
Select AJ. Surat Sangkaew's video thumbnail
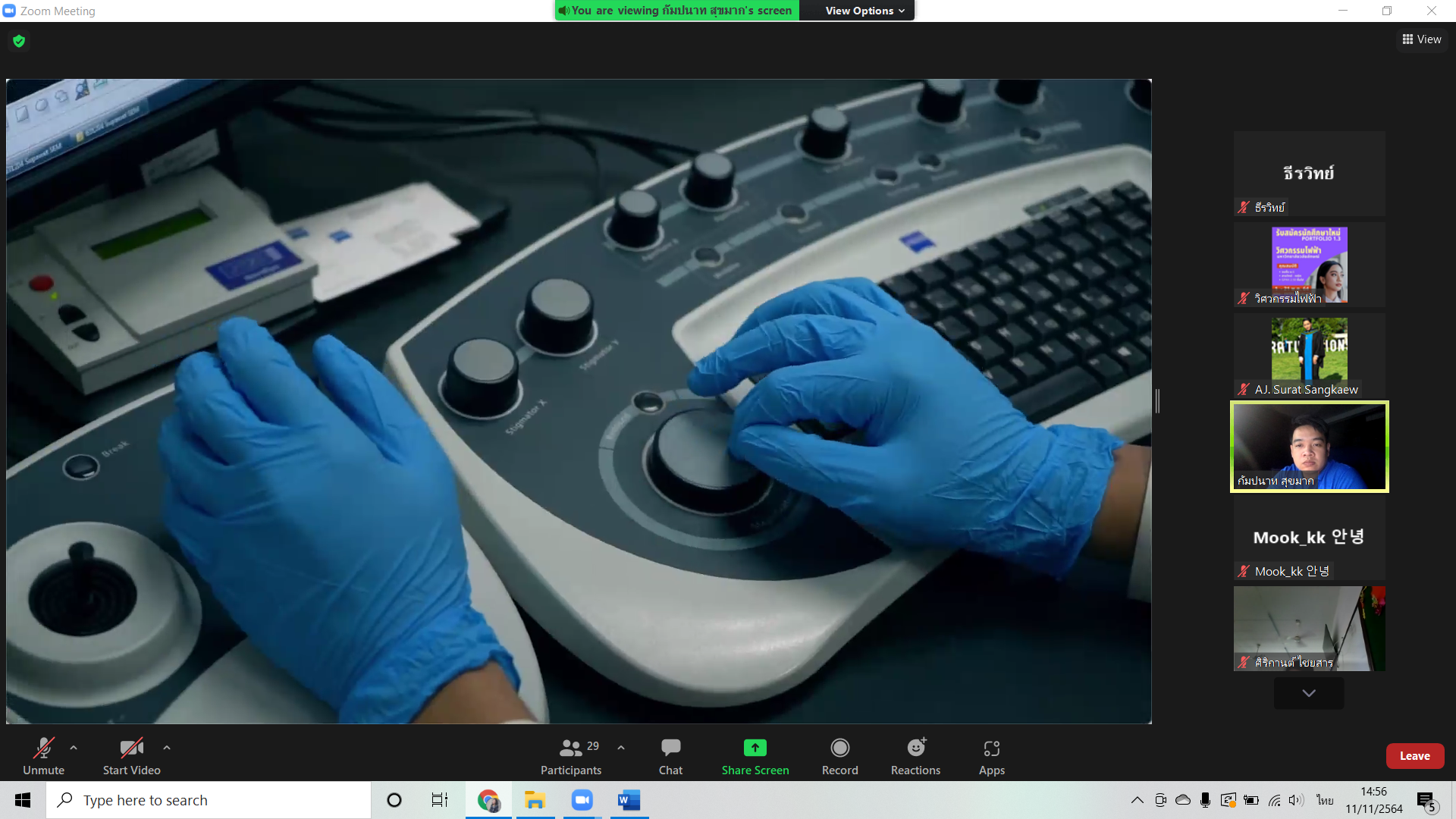click(x=1309, y=355)
